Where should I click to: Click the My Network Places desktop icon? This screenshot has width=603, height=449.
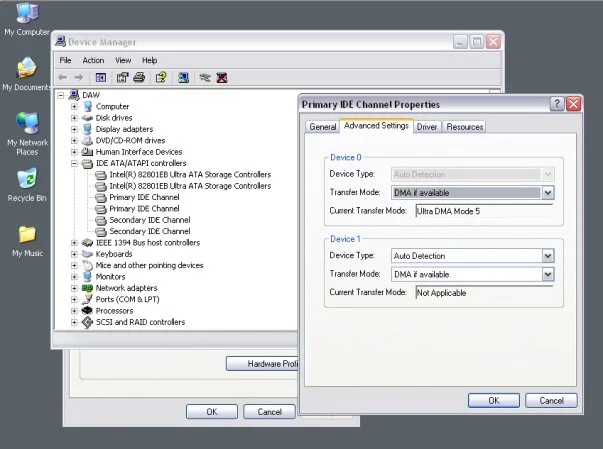tap(27, 123)
